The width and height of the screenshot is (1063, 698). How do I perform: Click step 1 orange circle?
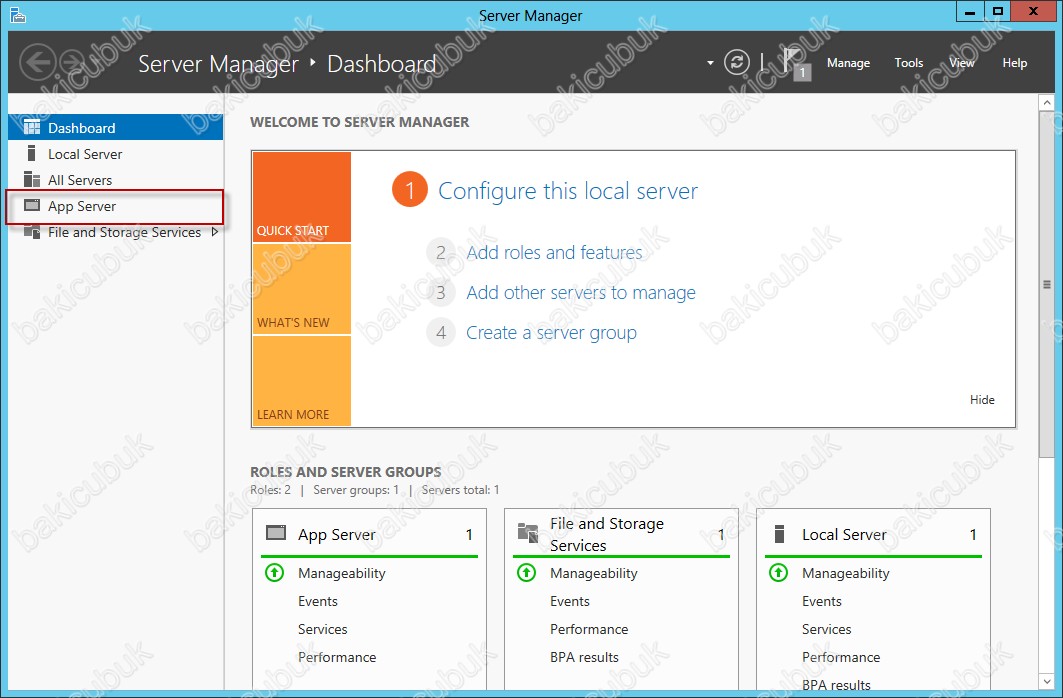click(409, 190)
